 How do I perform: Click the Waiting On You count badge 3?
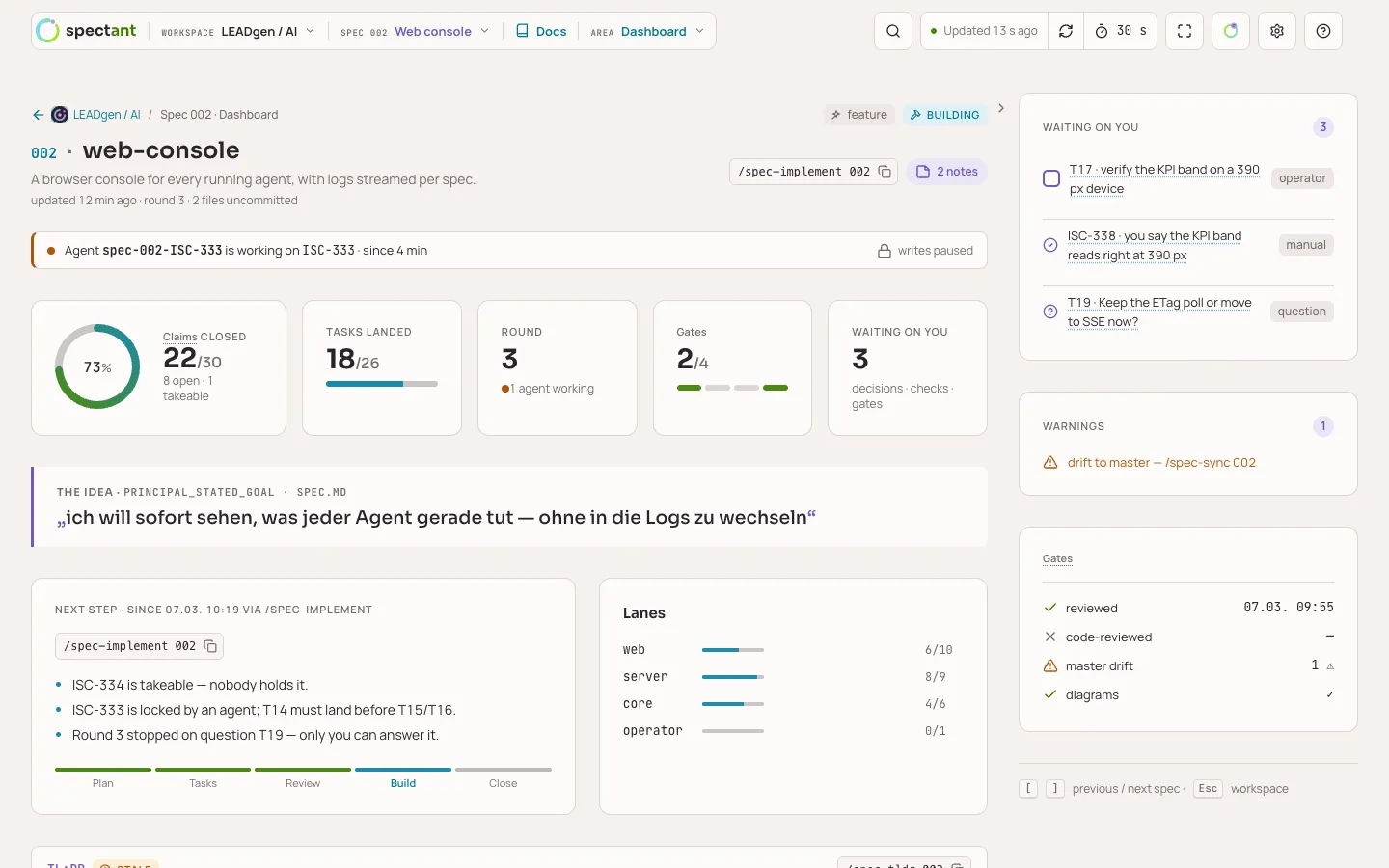tap(1323, 127)
